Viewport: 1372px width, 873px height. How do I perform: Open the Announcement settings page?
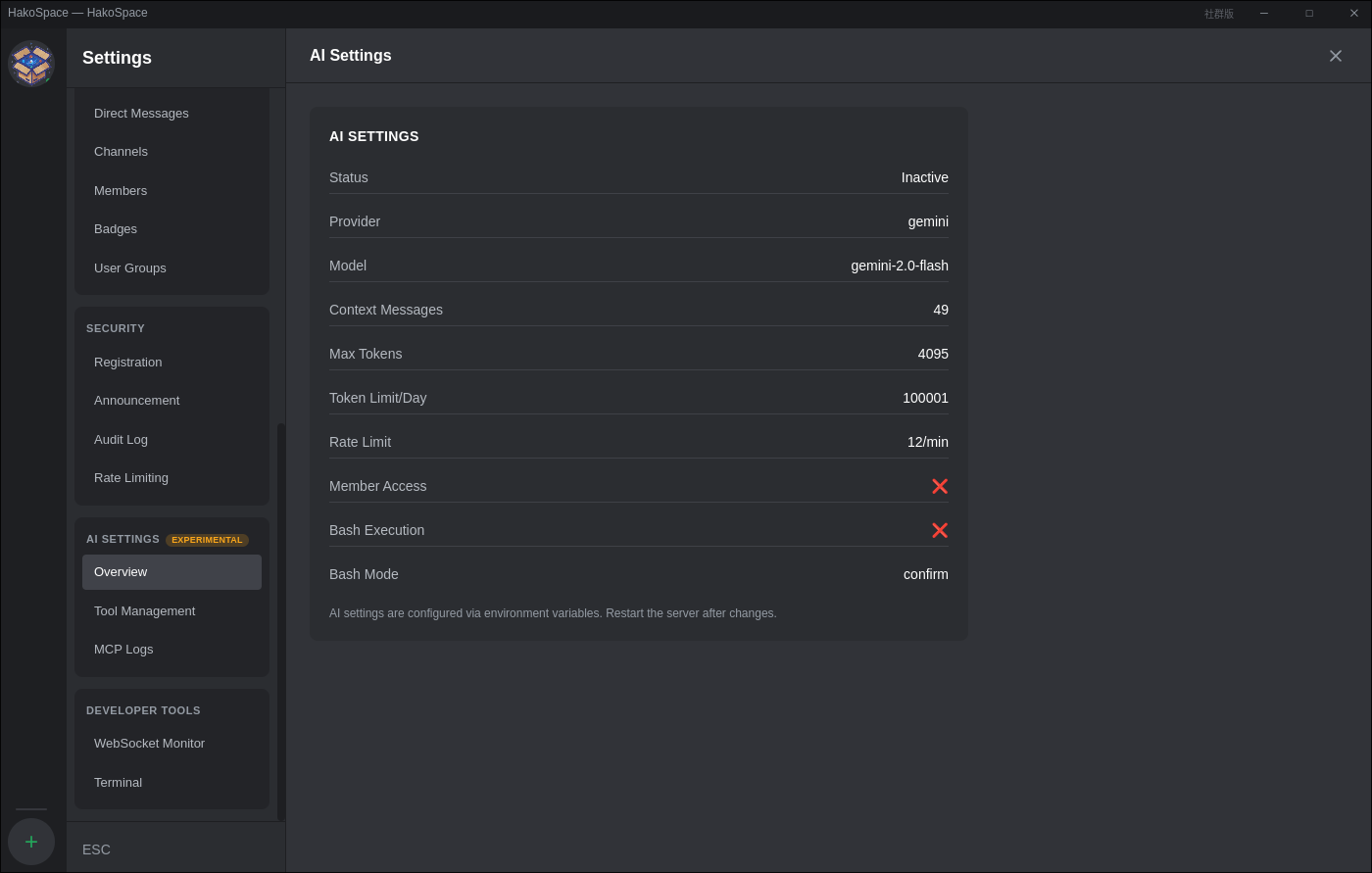pos(137,400)
